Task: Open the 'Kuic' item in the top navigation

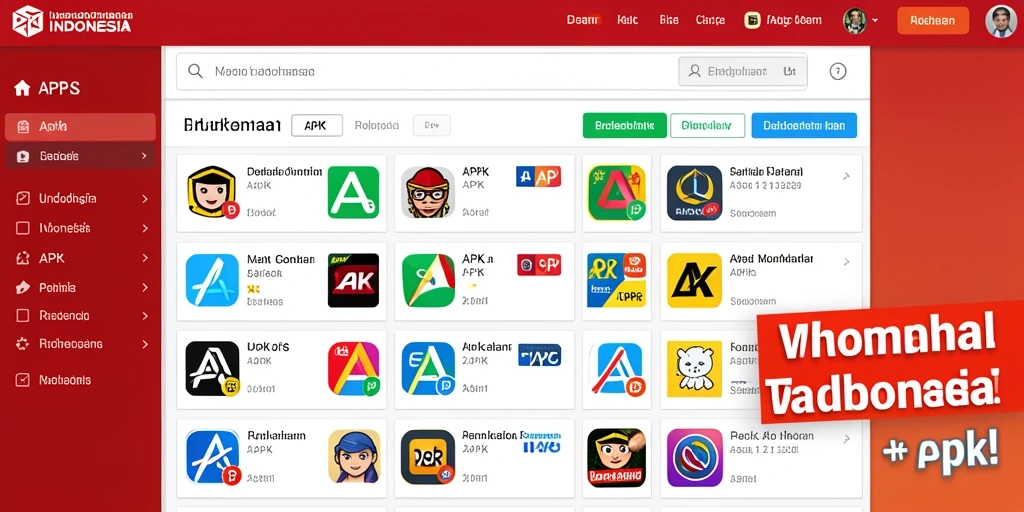Action: [x=627, y=20]
